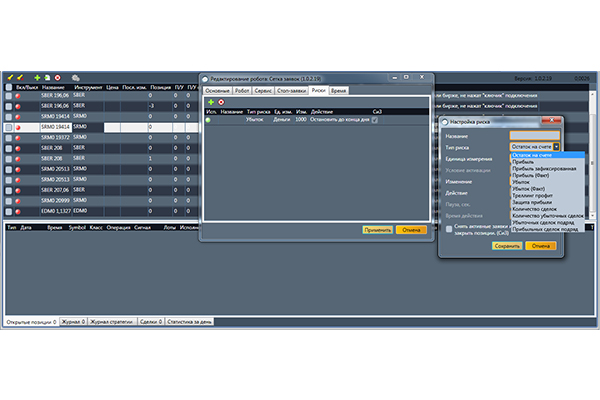Open the Тип риска dropdown arrow

(556, 147)
